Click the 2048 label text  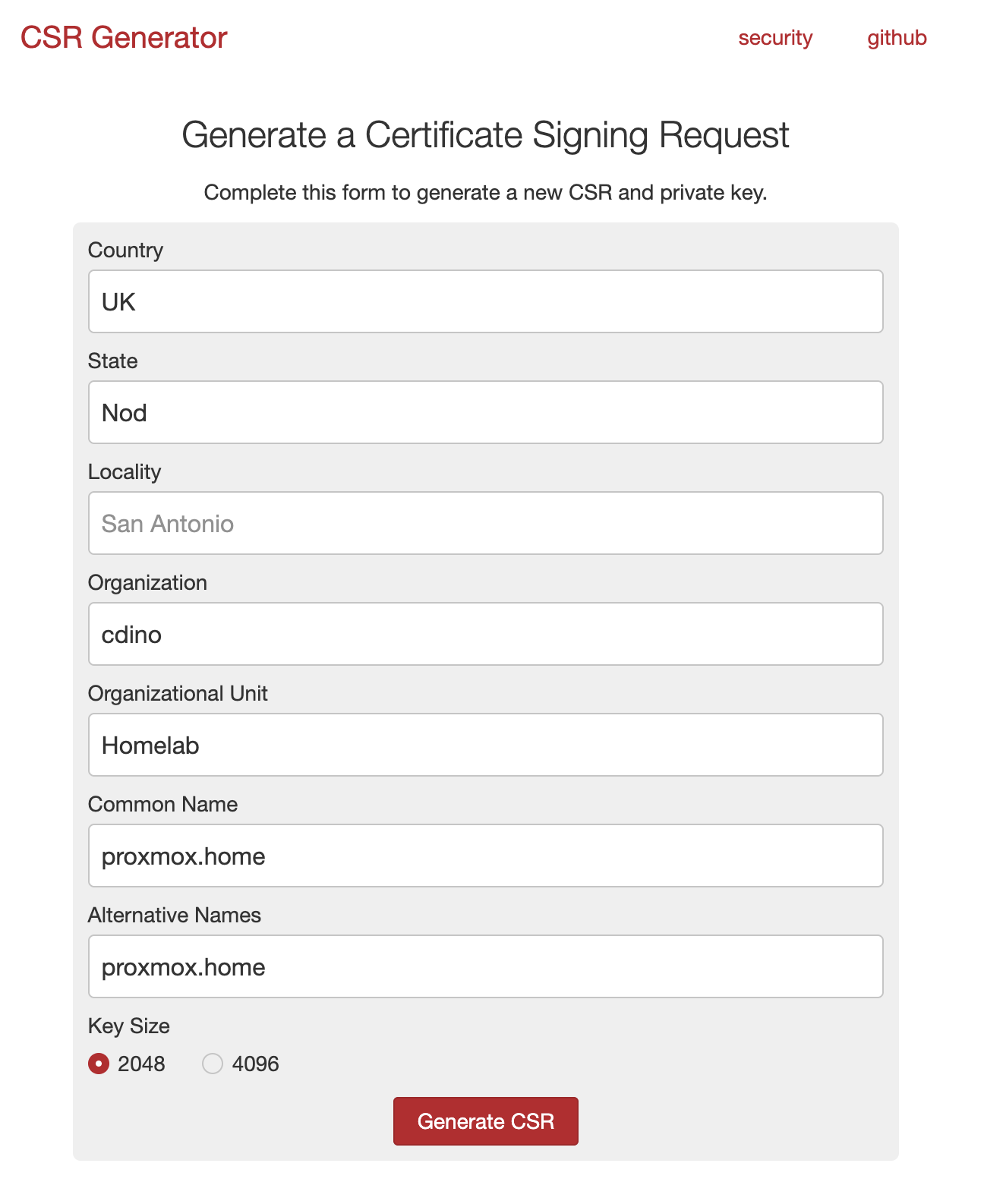coord(141,1064)
